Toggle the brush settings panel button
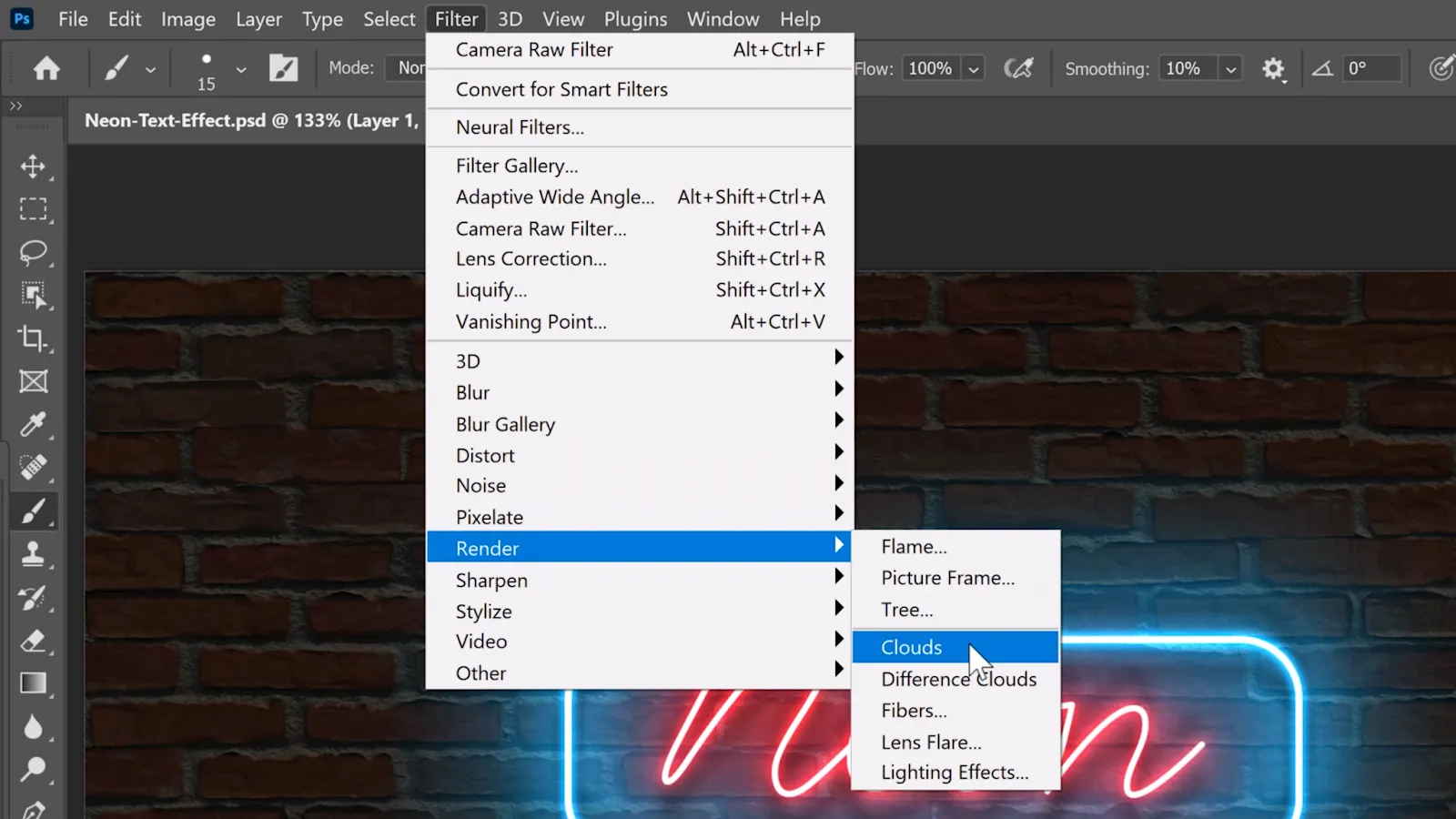The width and height of the screenshot is (1456, 819). [283, 68]
